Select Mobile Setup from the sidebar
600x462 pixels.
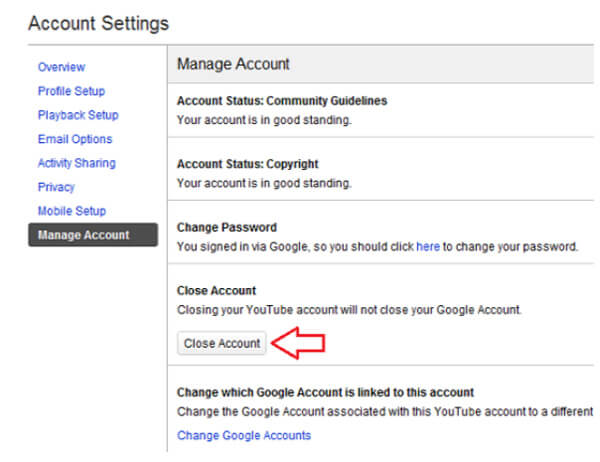pyautogui.click(x=72, y=211)
